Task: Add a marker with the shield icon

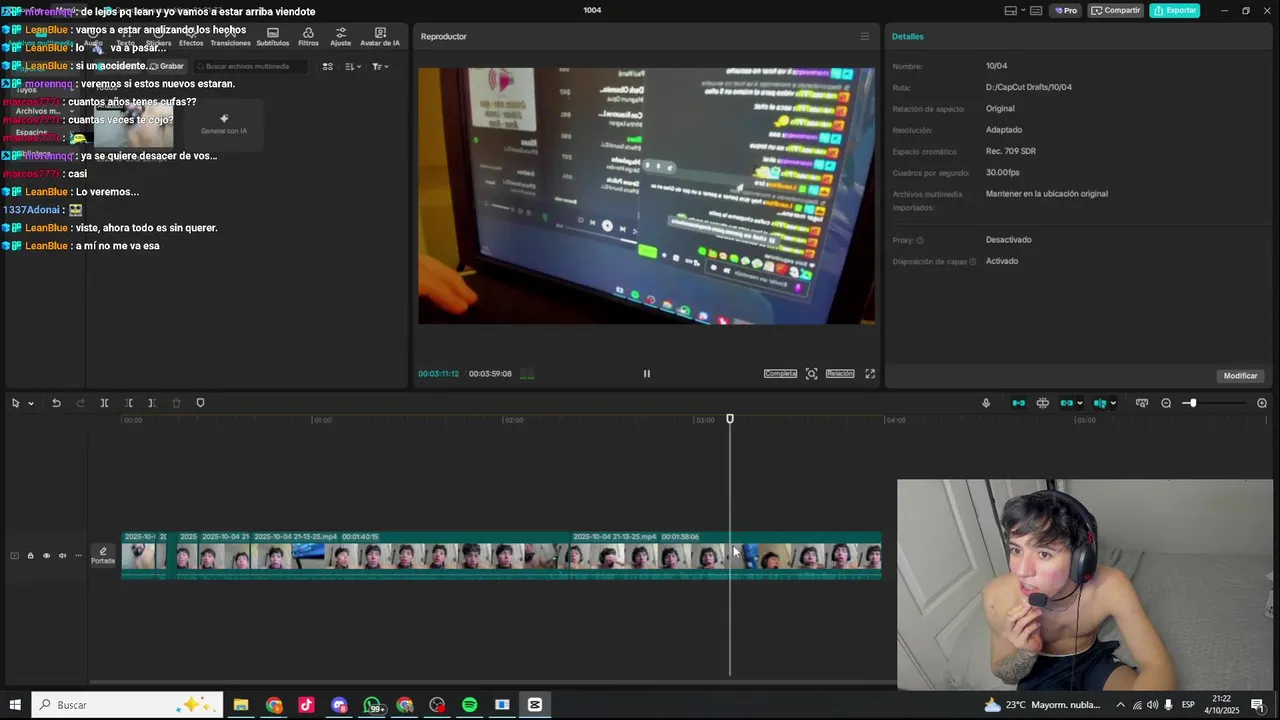Action: coord(200,403)
